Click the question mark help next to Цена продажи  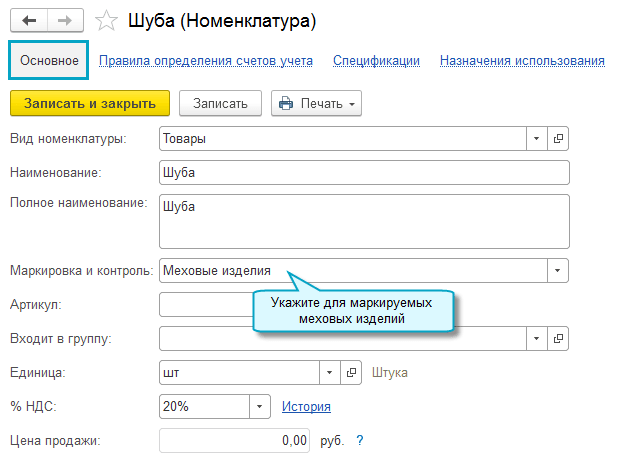coord(360,440)
